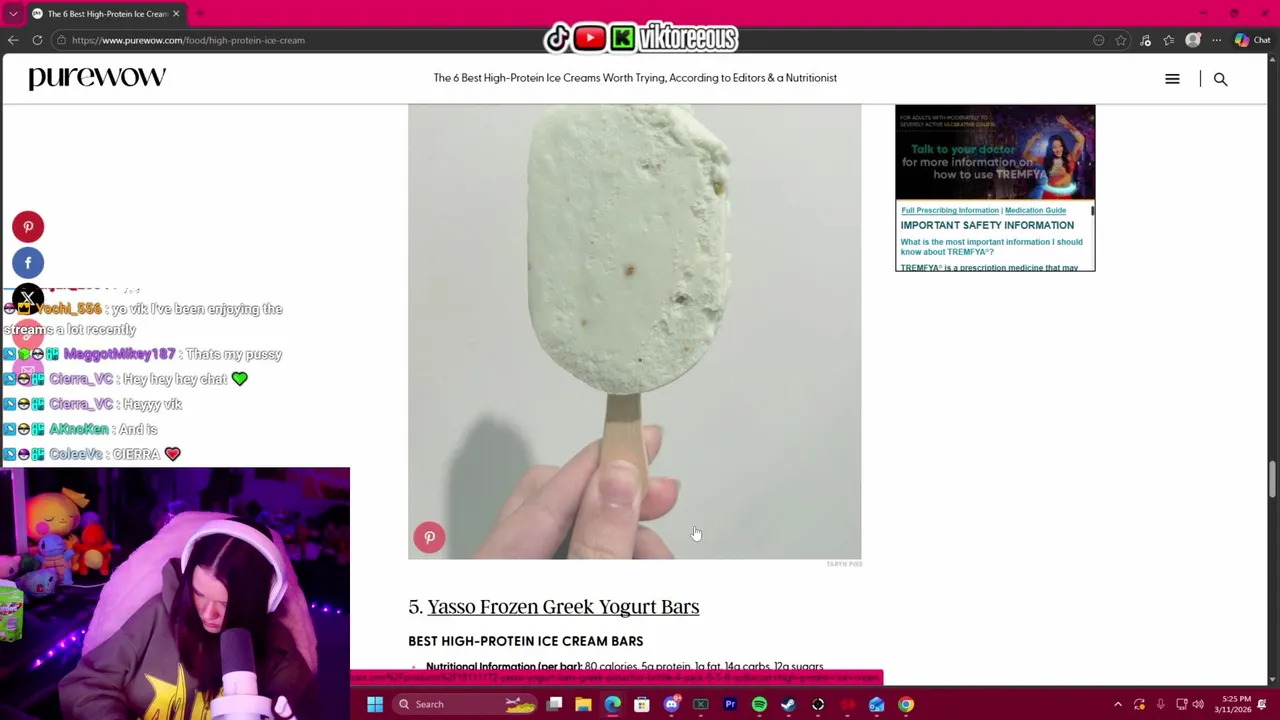Click the PureWow logo

97,78
